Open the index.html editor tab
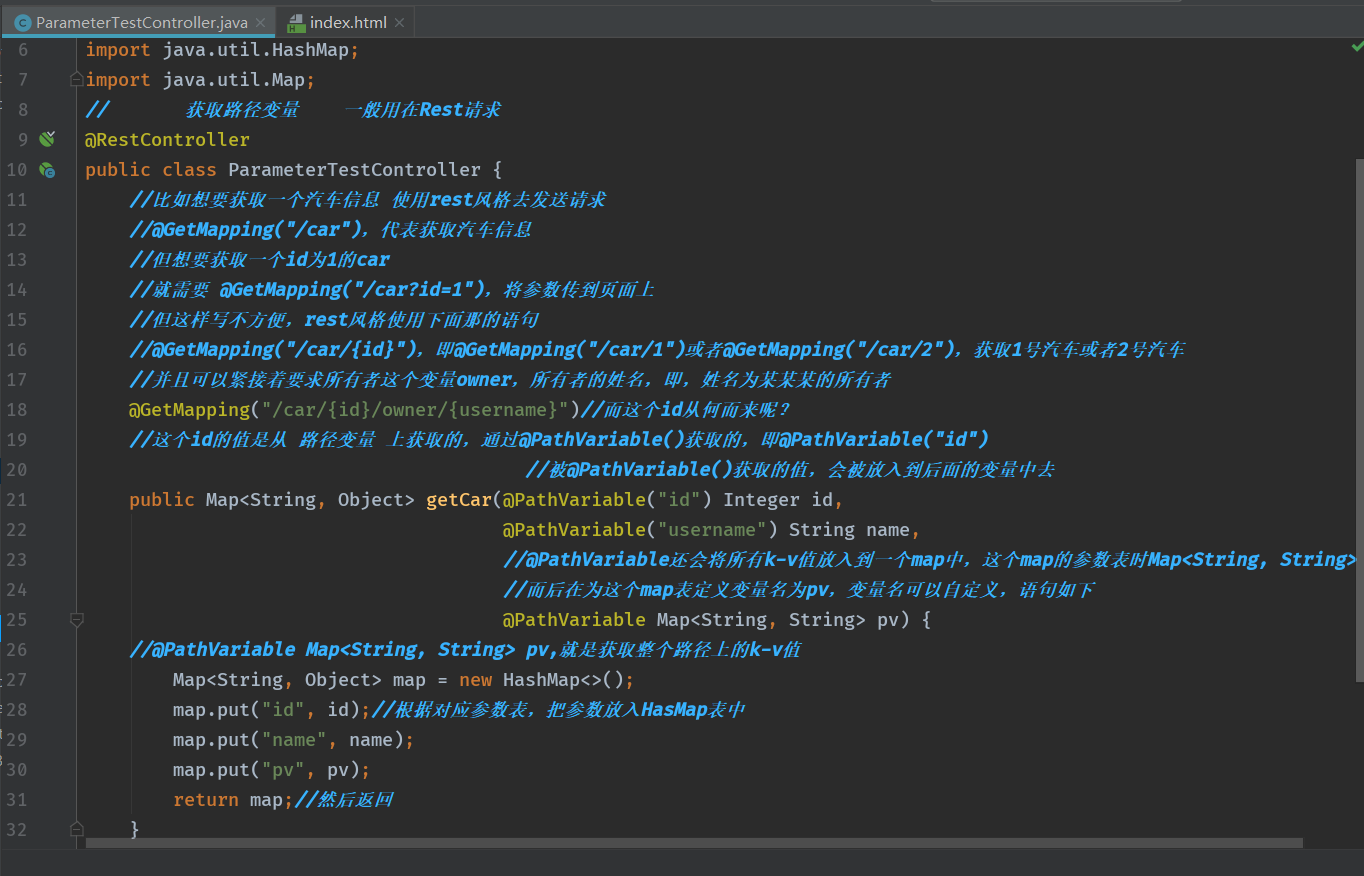 pyautogui.click(x=347, y=22)
